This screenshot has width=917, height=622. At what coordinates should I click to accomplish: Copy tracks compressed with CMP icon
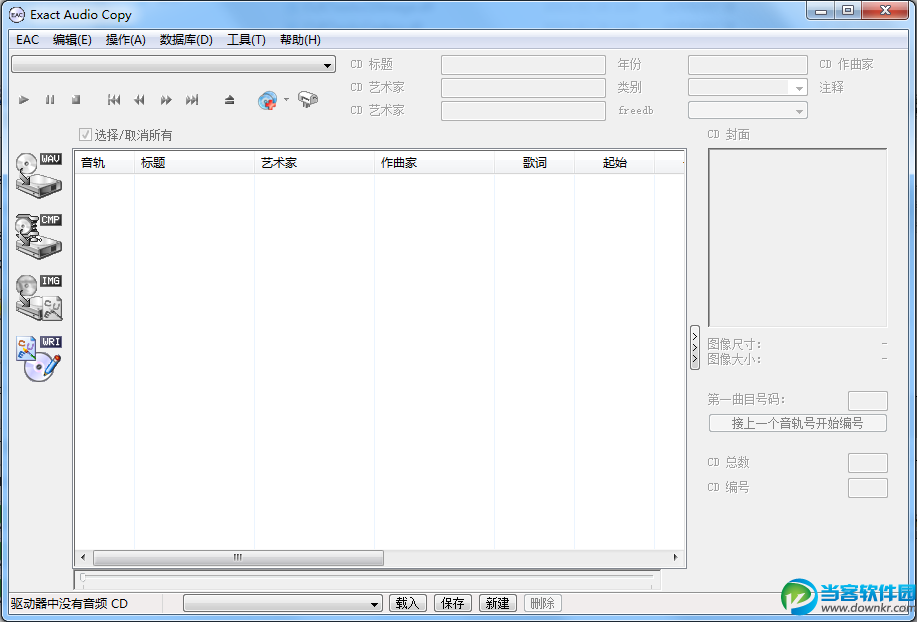click(x=39, y=236)
